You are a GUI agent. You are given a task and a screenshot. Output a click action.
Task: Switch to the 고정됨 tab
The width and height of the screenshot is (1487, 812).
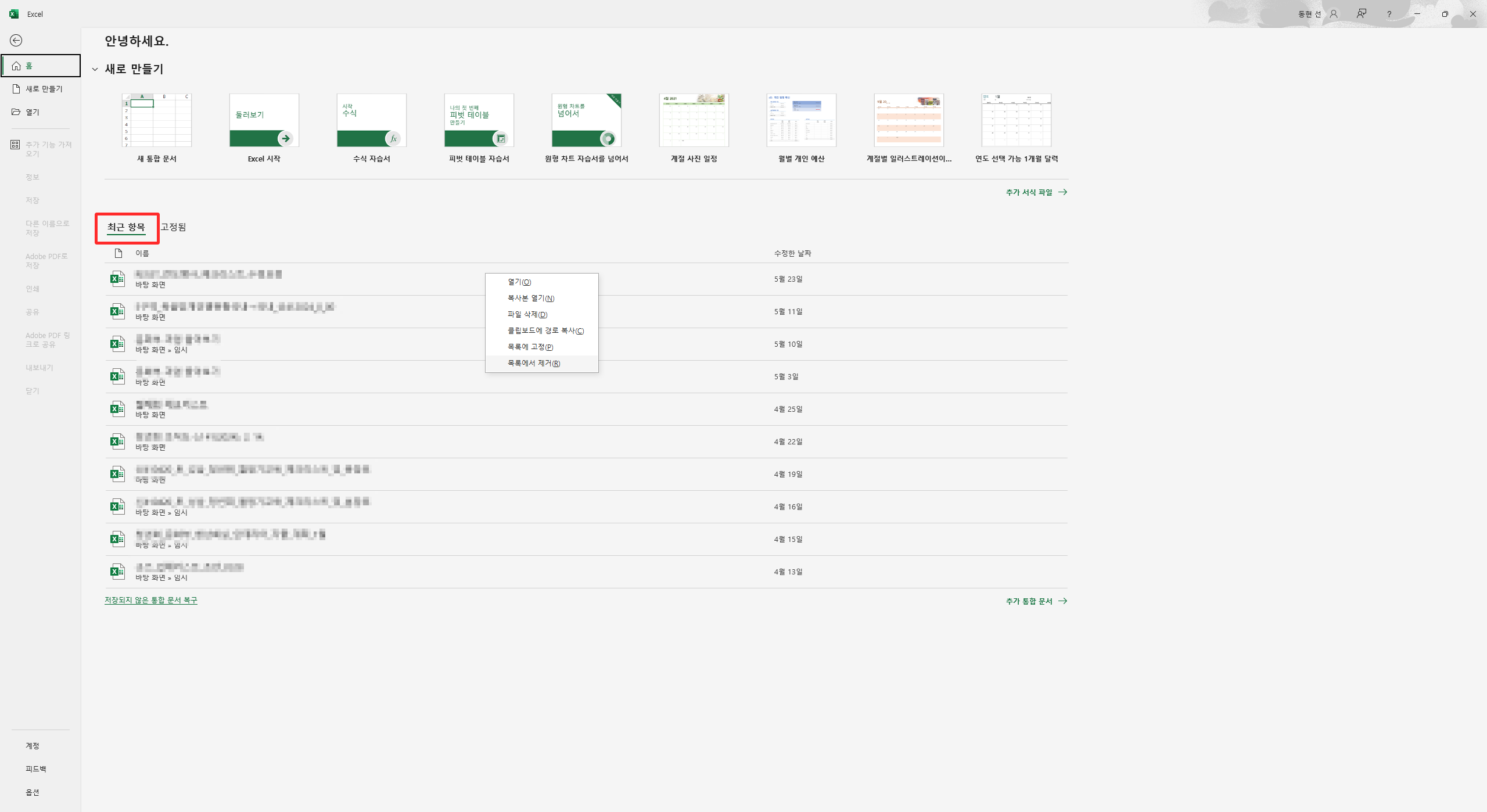point(173,227)
